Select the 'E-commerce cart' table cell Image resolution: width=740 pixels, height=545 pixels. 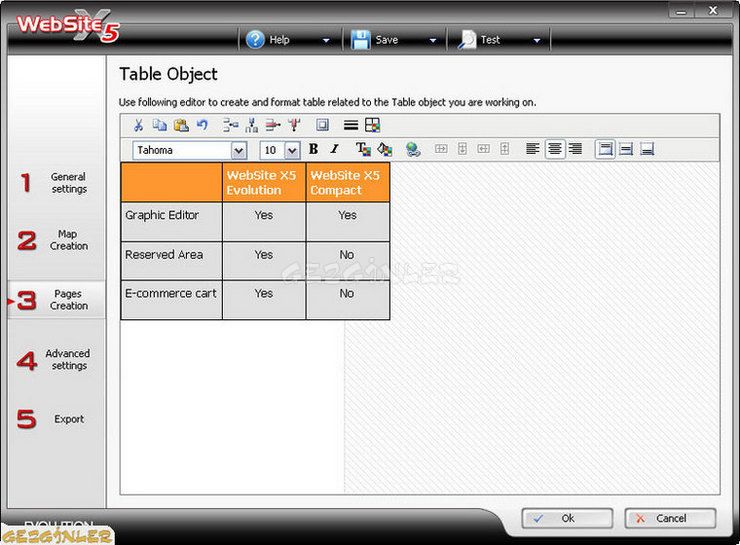[172, 300]
